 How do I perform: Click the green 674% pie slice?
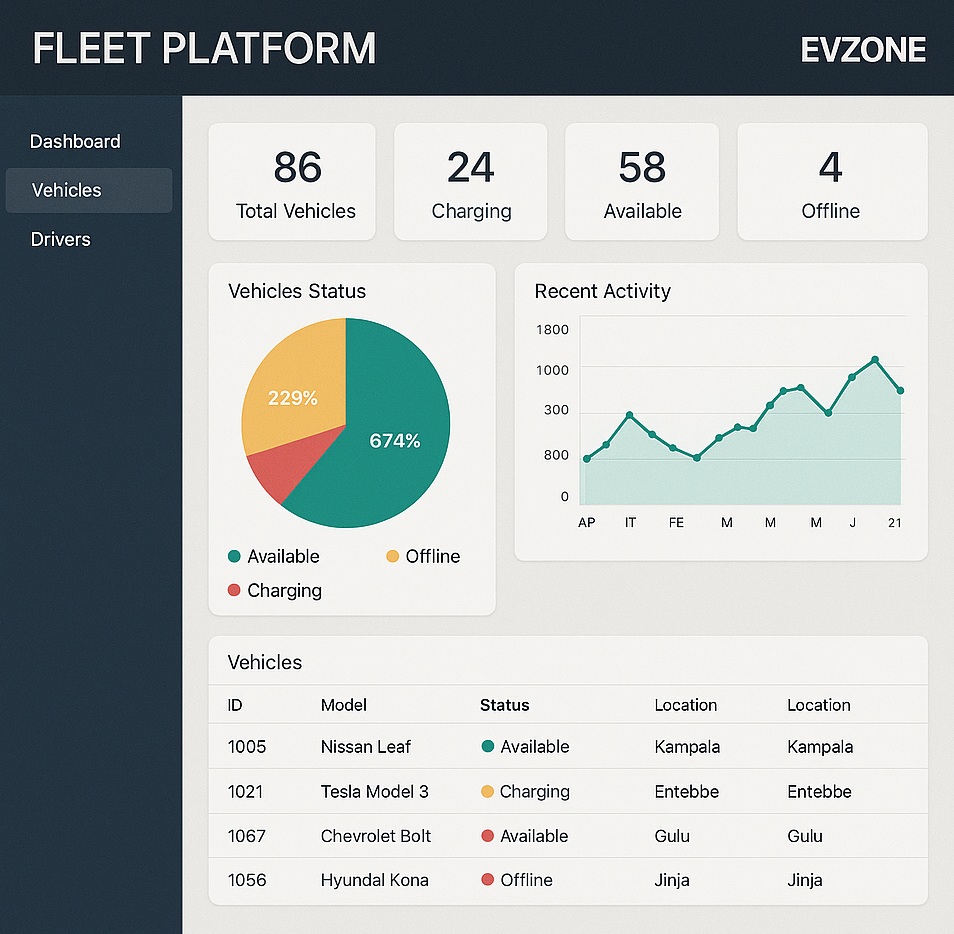click(395, 440)
